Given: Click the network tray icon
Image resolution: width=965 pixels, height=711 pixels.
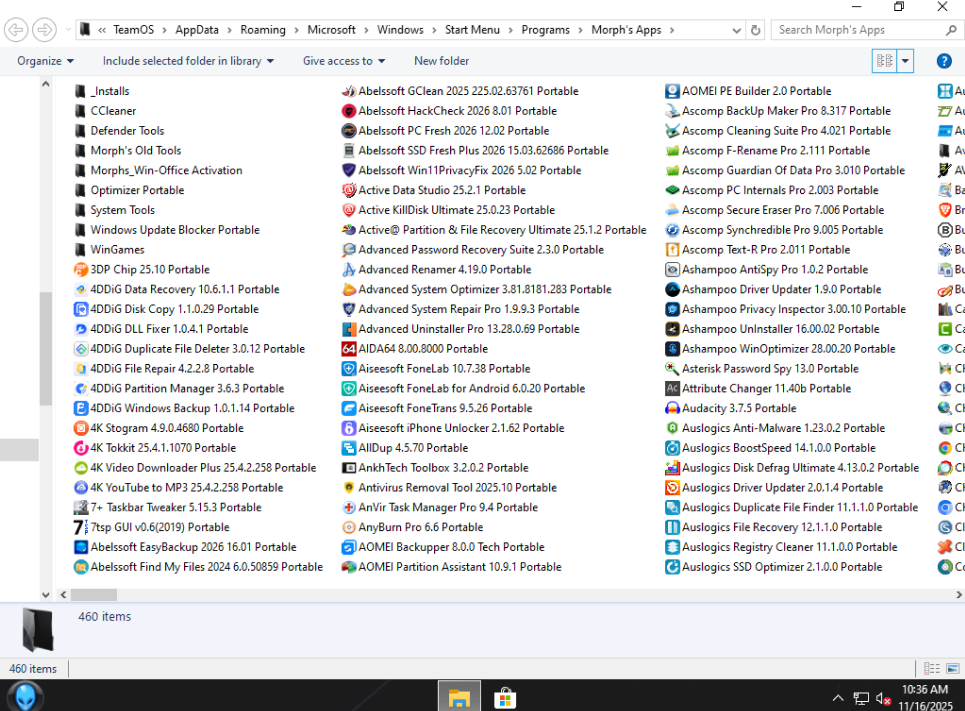Looking at the screenshot, I should (861, 699).
